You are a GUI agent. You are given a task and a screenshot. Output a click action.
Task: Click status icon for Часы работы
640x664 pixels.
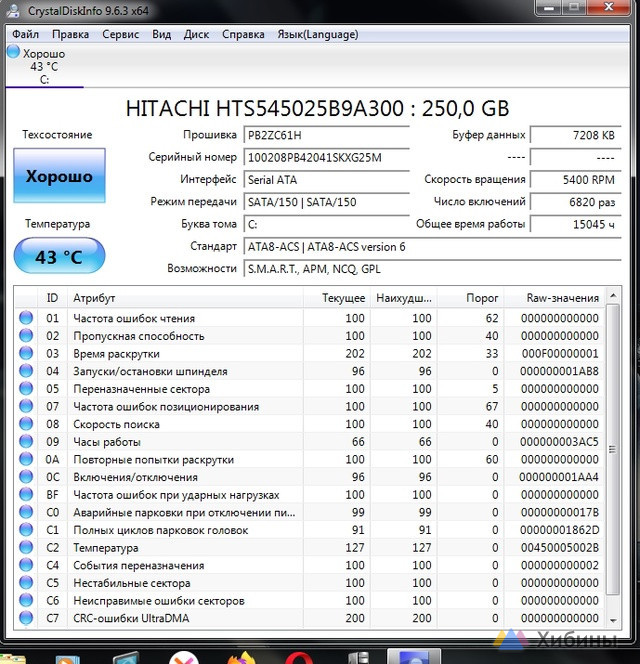coord(26,441)
